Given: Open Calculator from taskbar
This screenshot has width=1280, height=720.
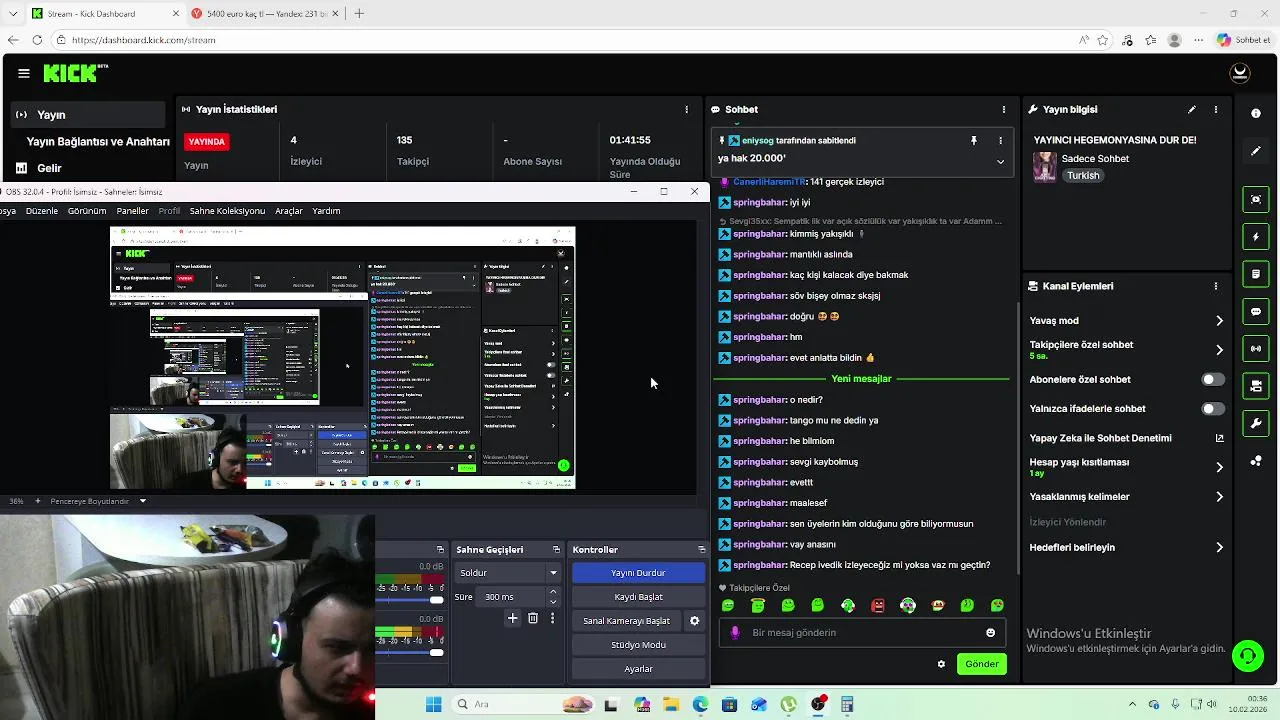Looking at the screenshot, I should tap(847, 704).
